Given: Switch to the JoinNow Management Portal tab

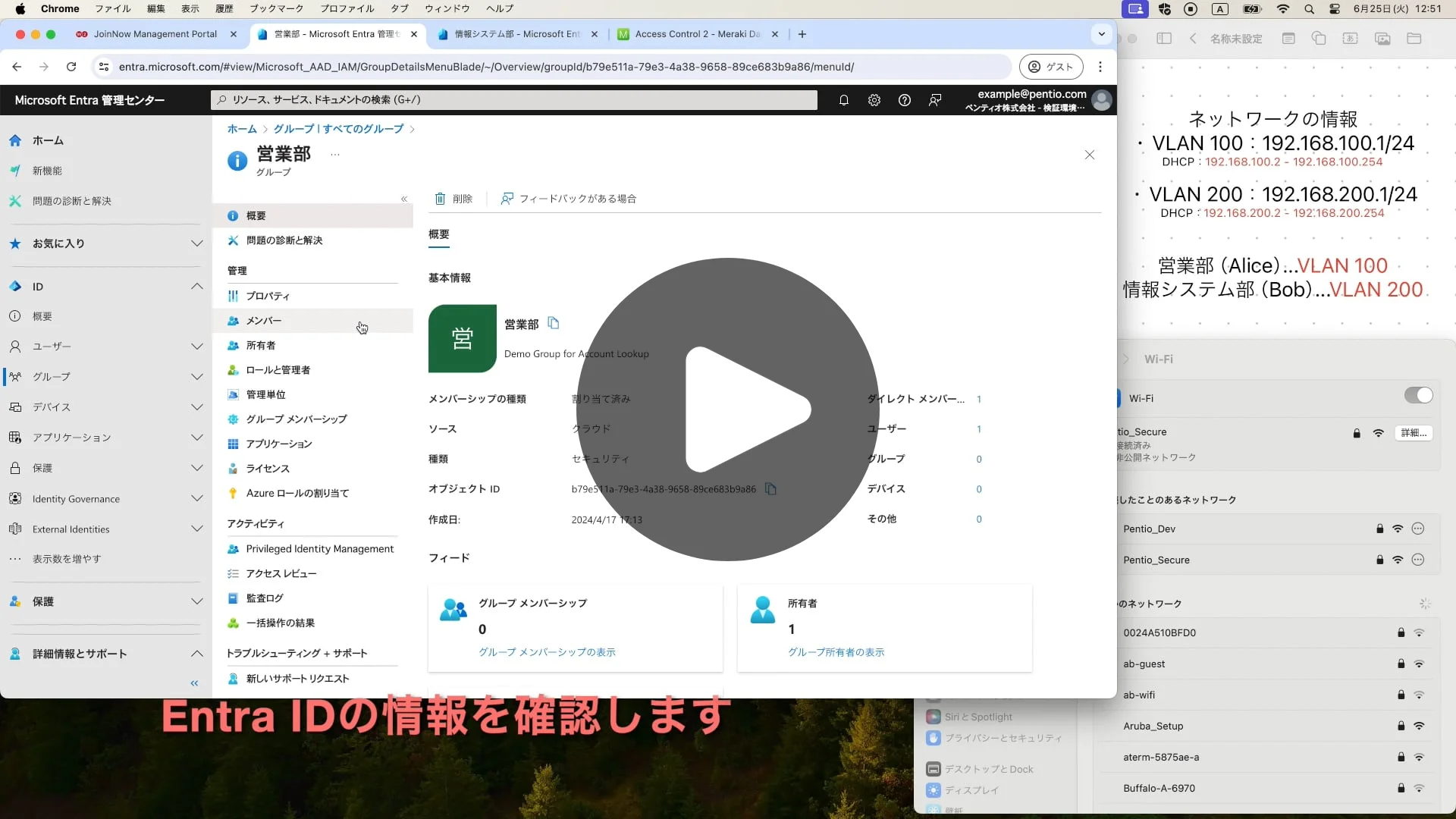Looking at the screenshot, I should pyautogui.click(x=155, y=34).
